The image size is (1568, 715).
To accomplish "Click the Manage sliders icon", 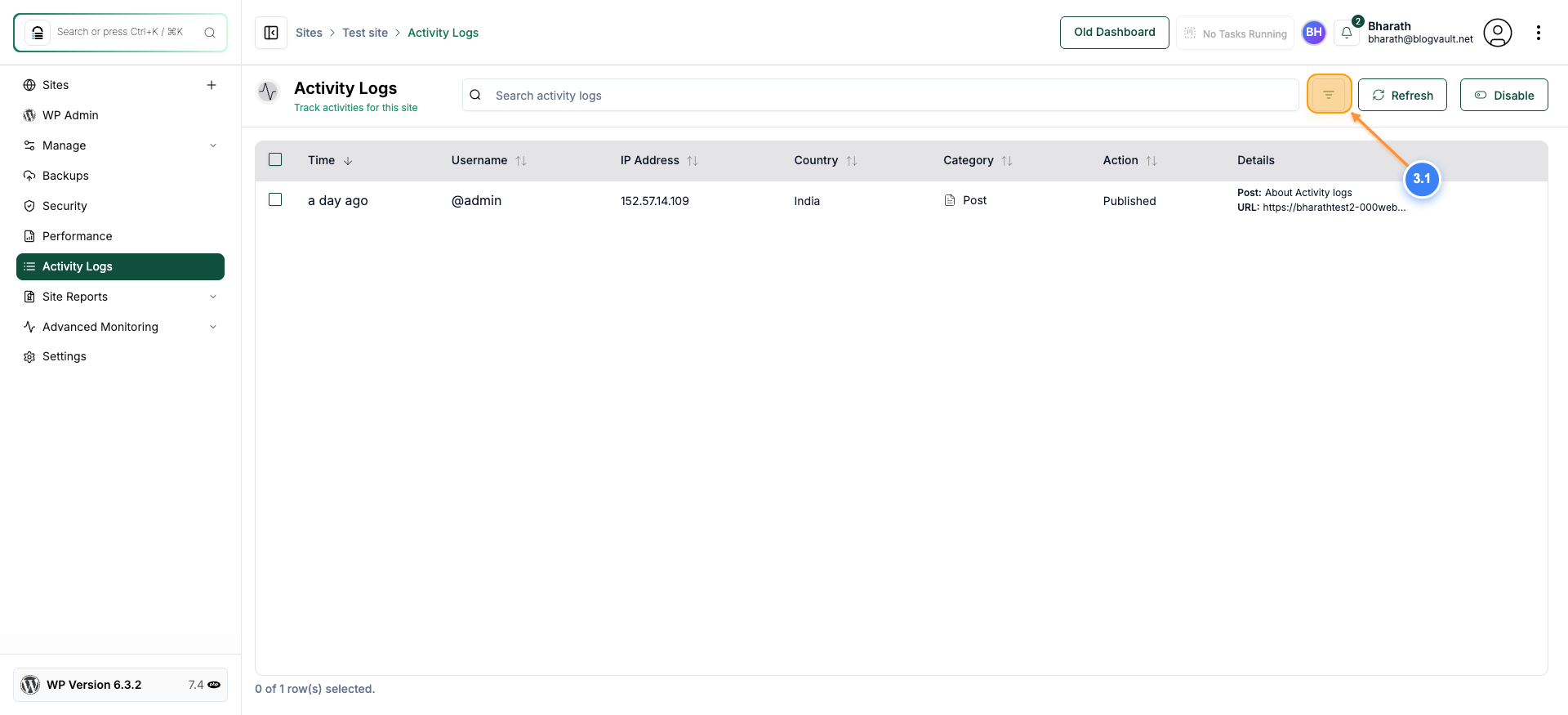I will 29,145.
